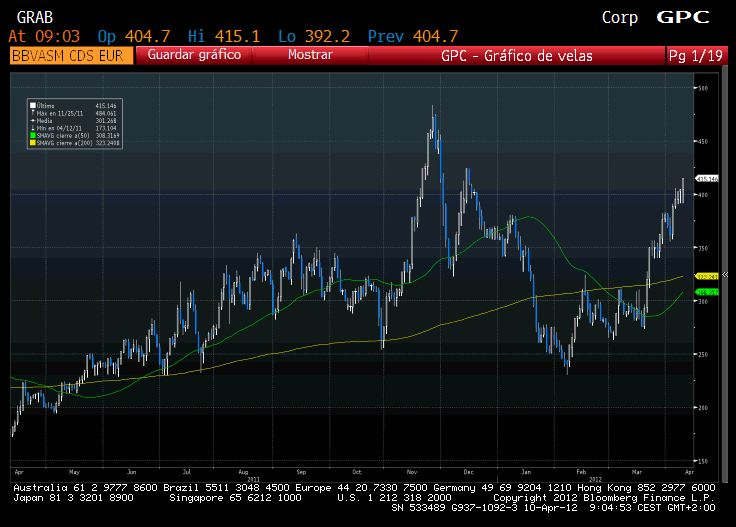Click the At 09:03 time label

pos(44,36)
